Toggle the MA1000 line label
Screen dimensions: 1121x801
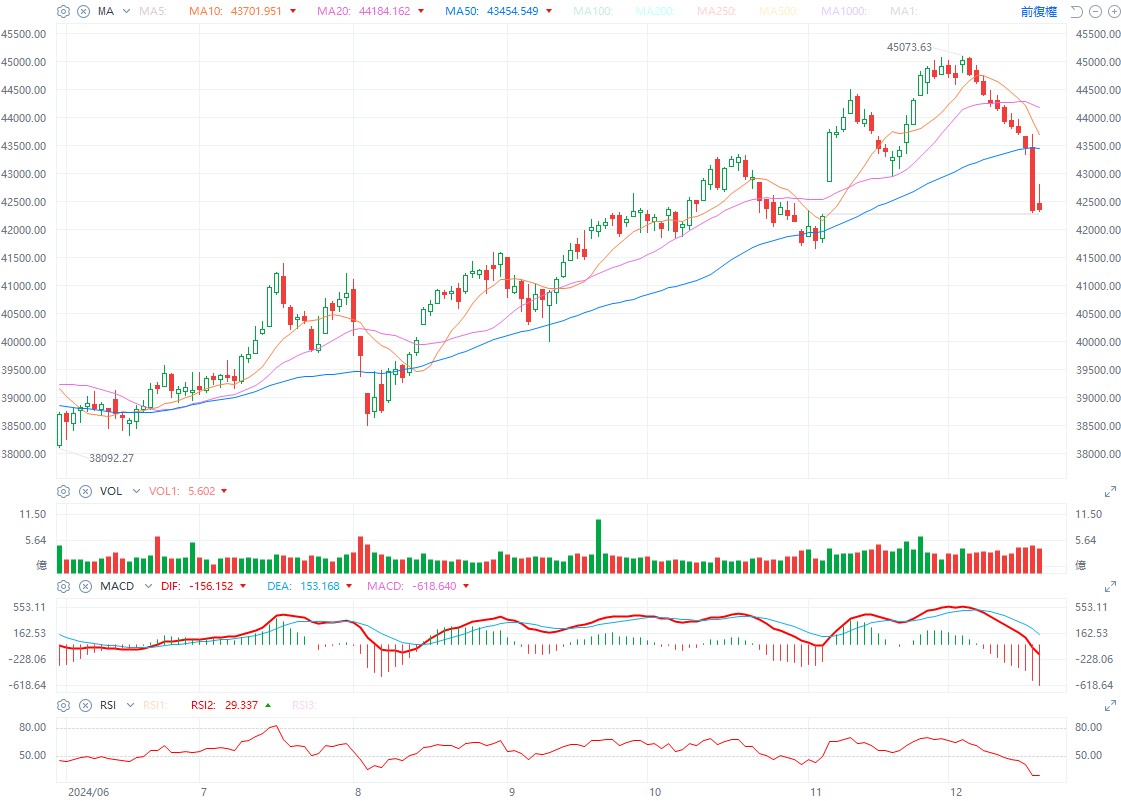[x=844, y=11]
